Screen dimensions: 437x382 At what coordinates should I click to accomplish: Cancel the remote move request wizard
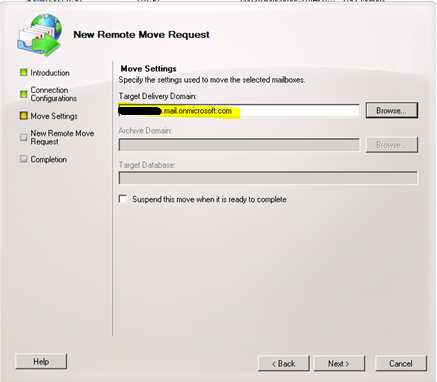[x=401, y=363]
